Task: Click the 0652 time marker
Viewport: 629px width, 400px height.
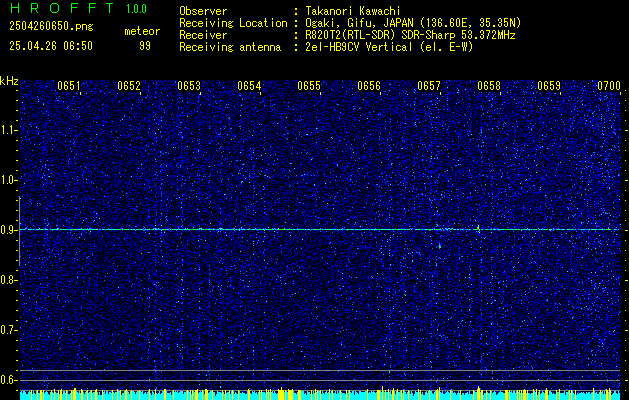Action: (x=129, y=86)
